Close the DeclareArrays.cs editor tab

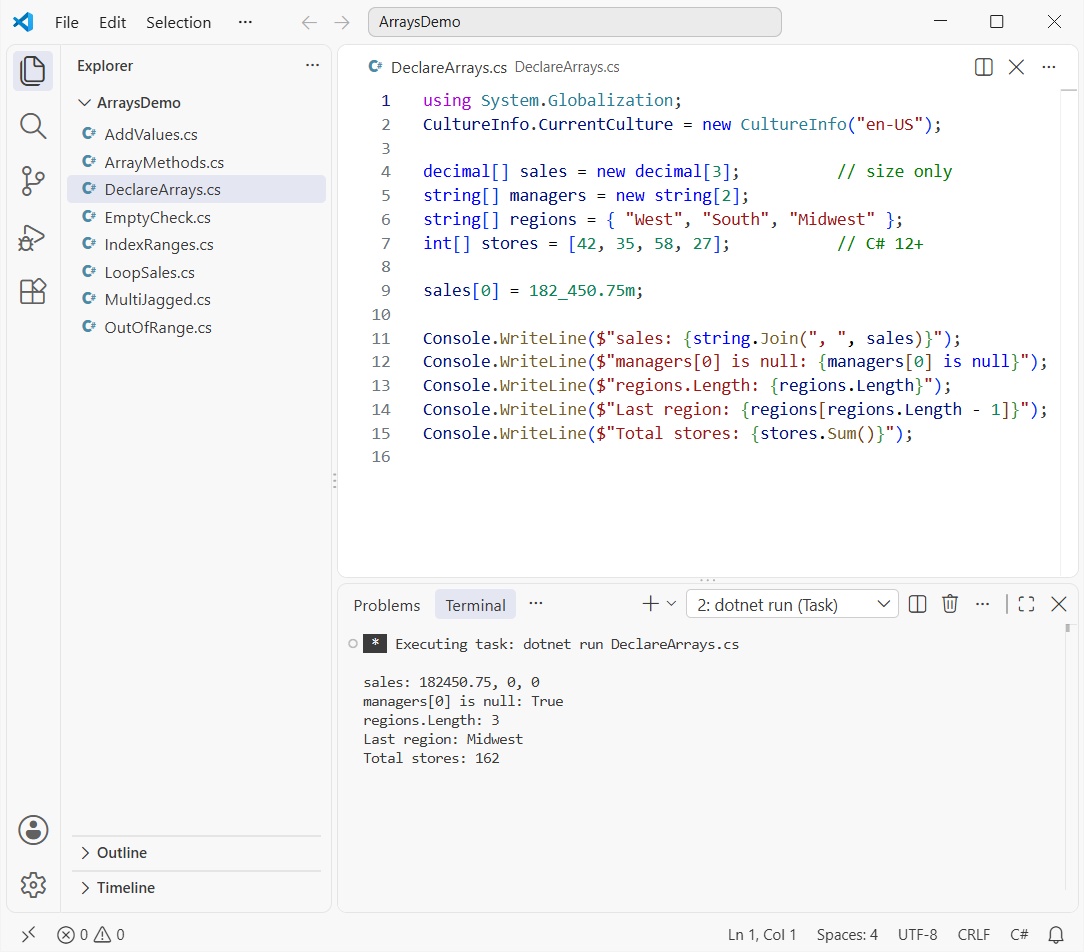[1016, 67]
